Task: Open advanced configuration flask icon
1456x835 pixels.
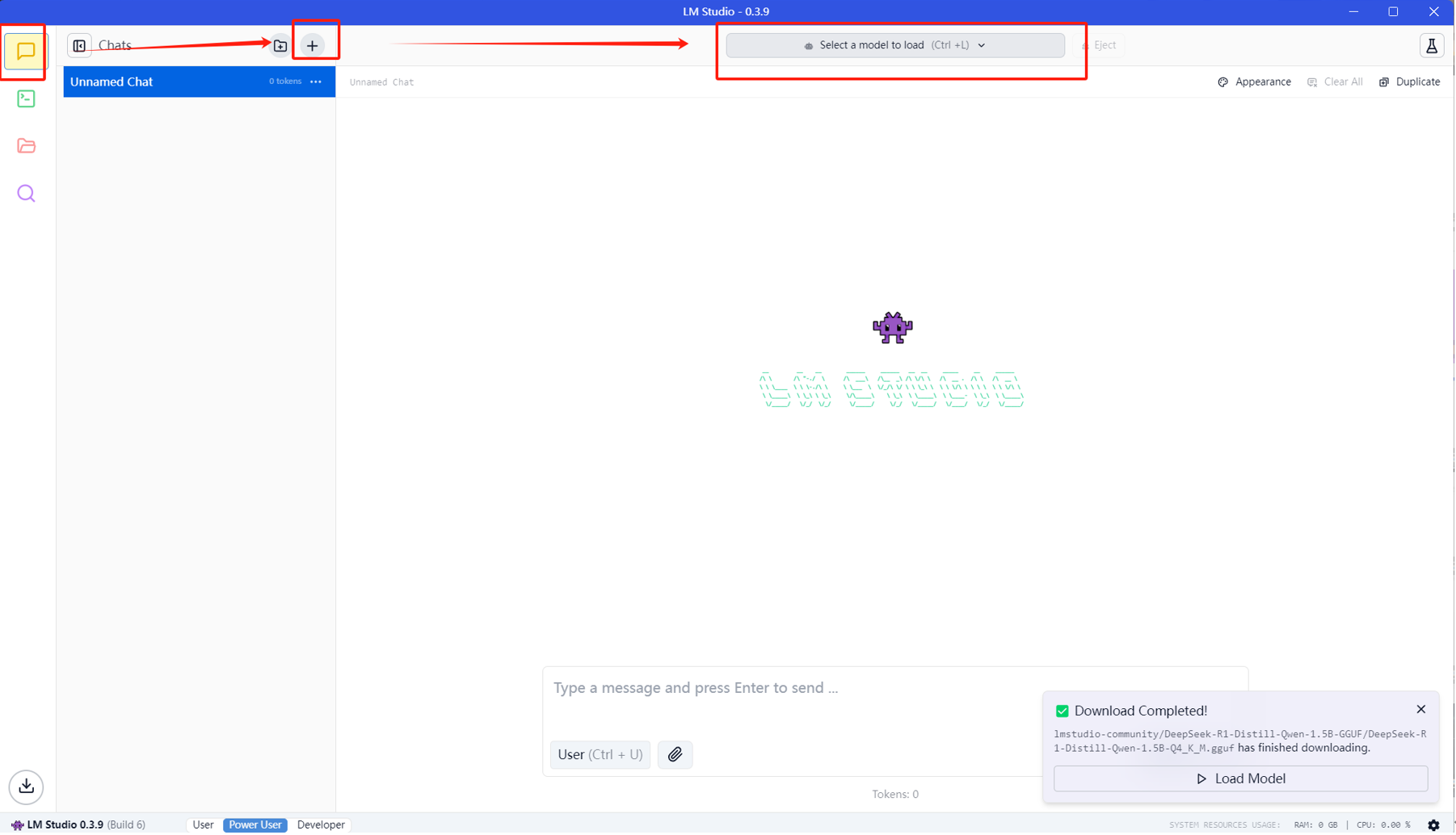Action: click(x=1433, y=46)
